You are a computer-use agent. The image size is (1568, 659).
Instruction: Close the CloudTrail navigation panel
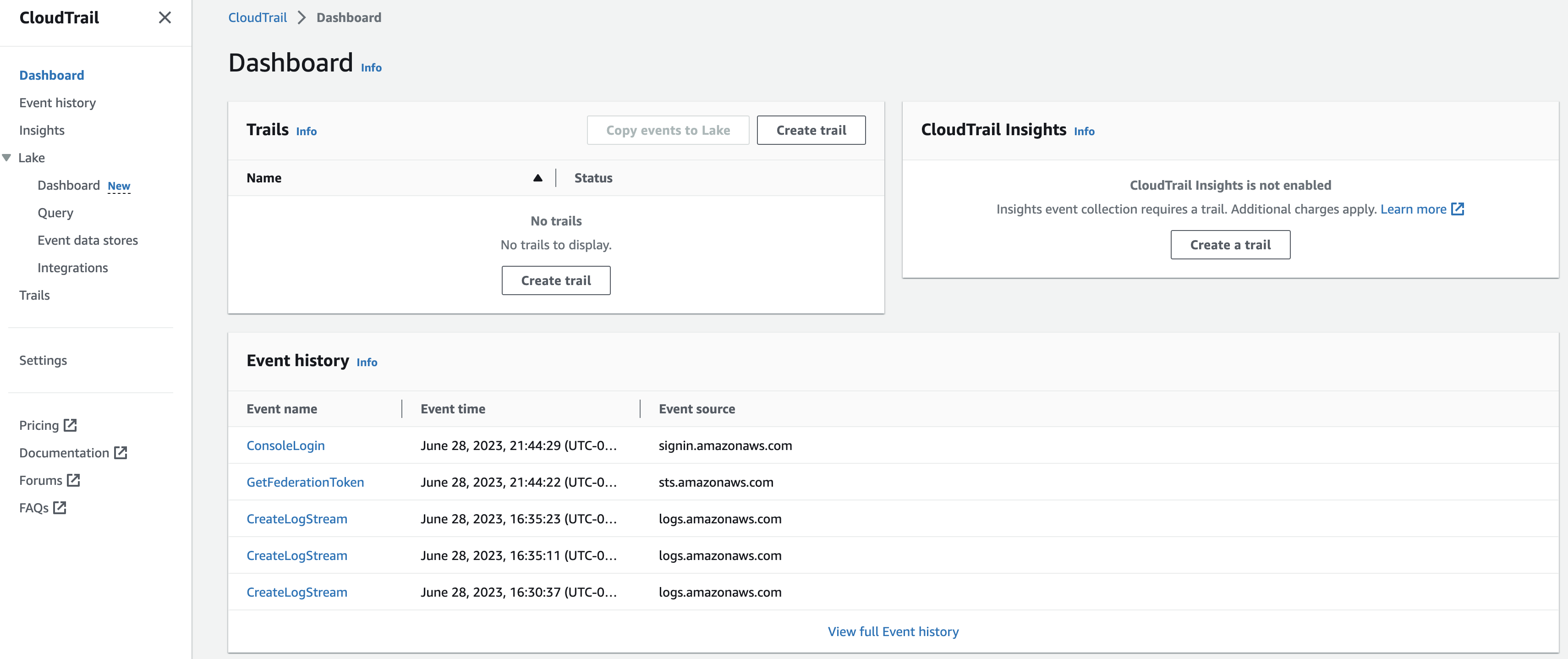tap(164, 18)
